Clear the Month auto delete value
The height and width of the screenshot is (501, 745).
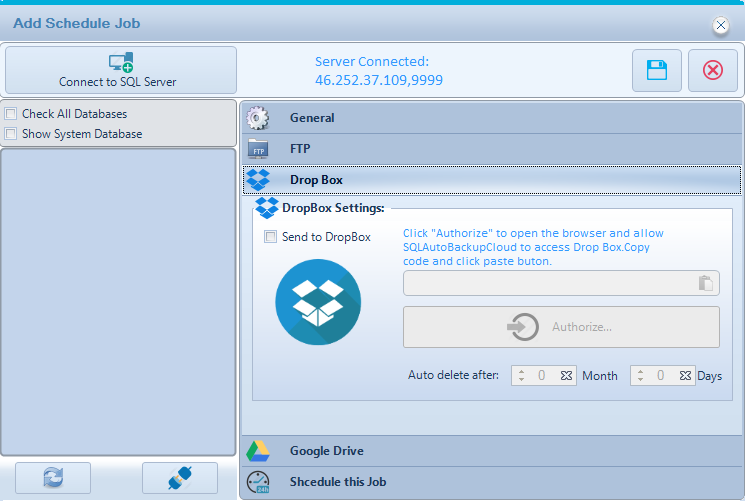[x=566, y=376]
